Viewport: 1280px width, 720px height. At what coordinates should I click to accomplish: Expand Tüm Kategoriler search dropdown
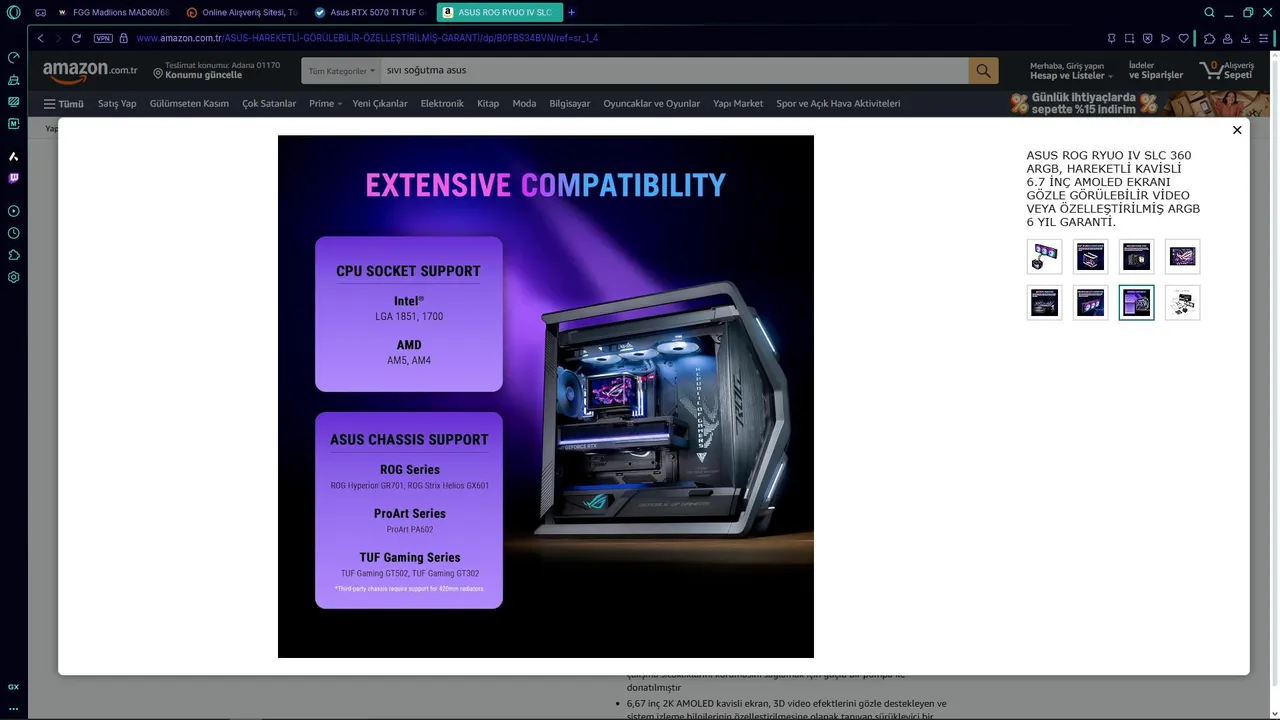341,70
